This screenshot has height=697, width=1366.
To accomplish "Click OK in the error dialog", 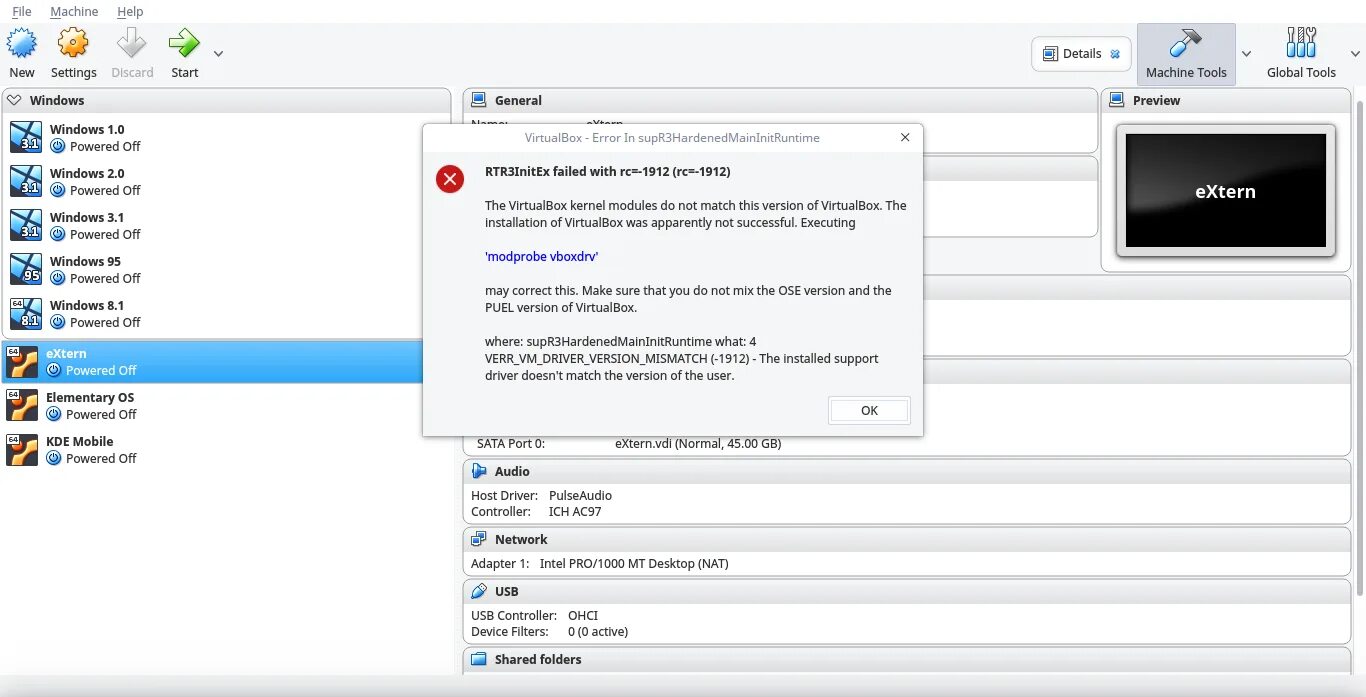I will [869, 410].
